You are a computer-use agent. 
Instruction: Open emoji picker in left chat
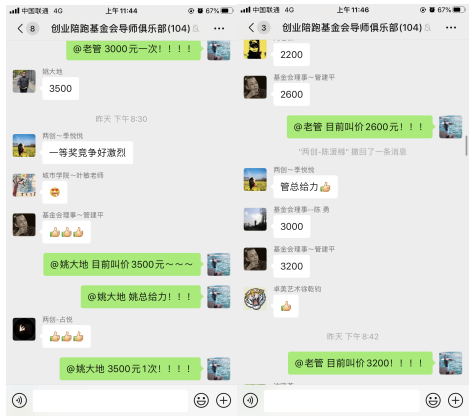(201, 400)
